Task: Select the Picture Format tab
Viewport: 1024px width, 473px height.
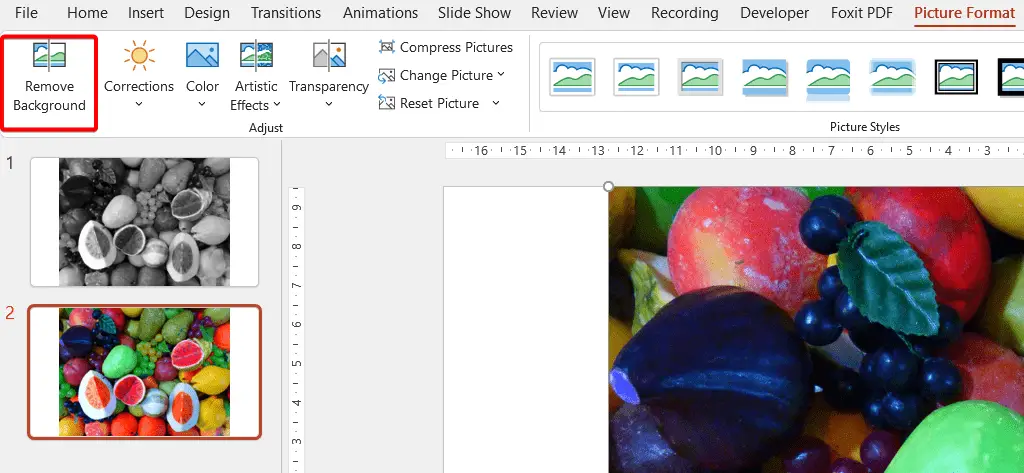Action: [x=965, y=13]
